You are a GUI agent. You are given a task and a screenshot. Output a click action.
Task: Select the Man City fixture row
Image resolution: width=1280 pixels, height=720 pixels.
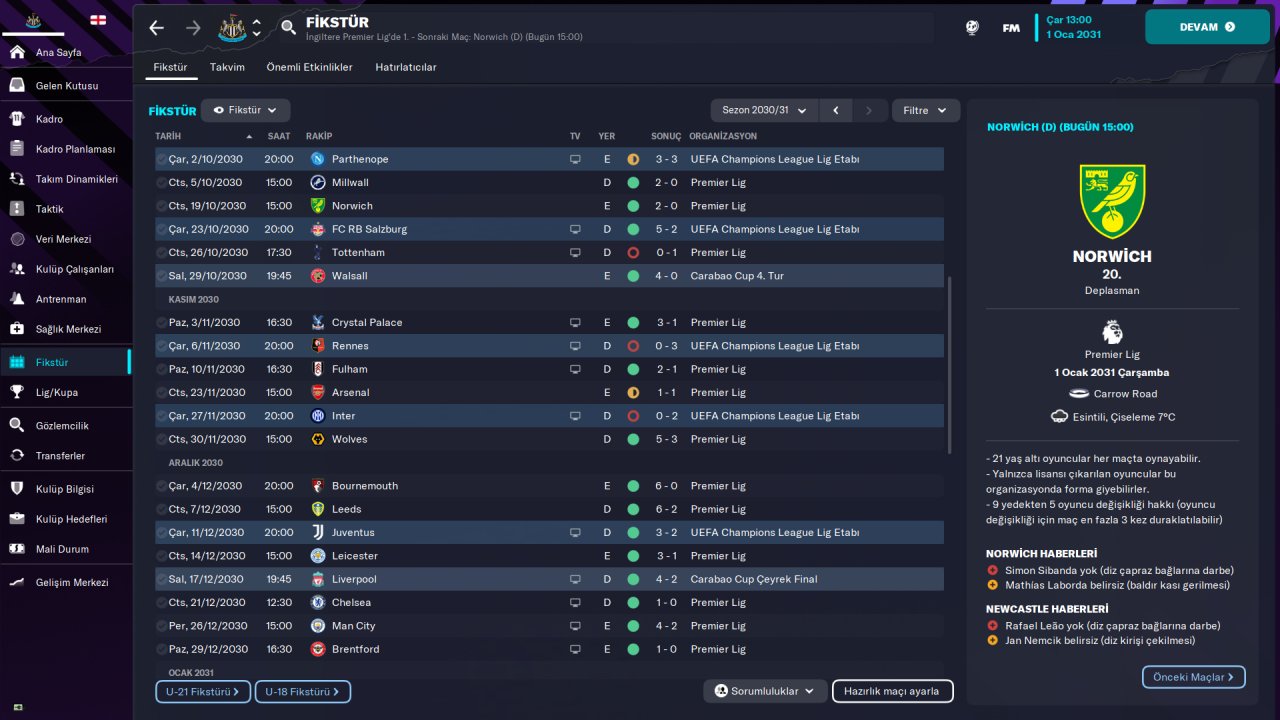coord(549,626)
